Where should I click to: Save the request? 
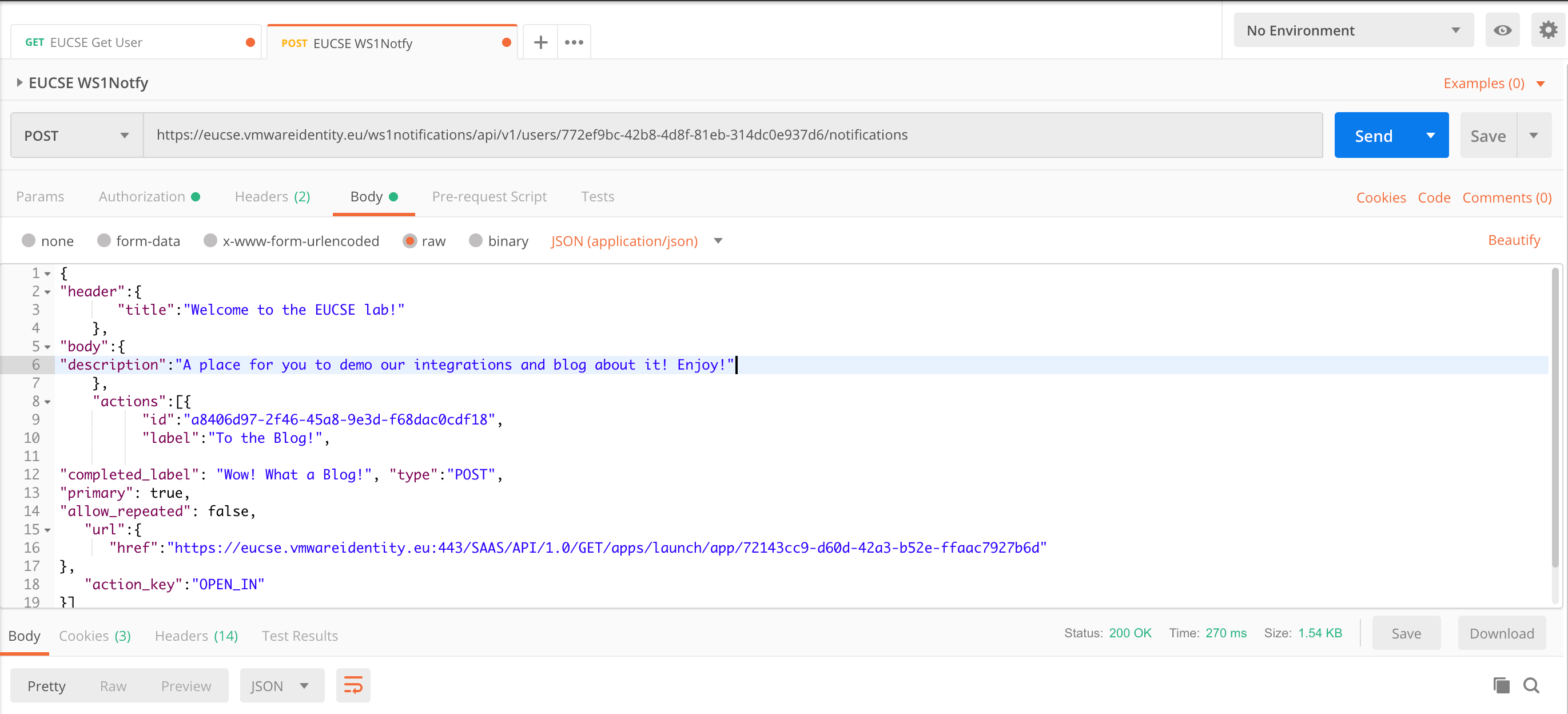(x=1489, y=135)
